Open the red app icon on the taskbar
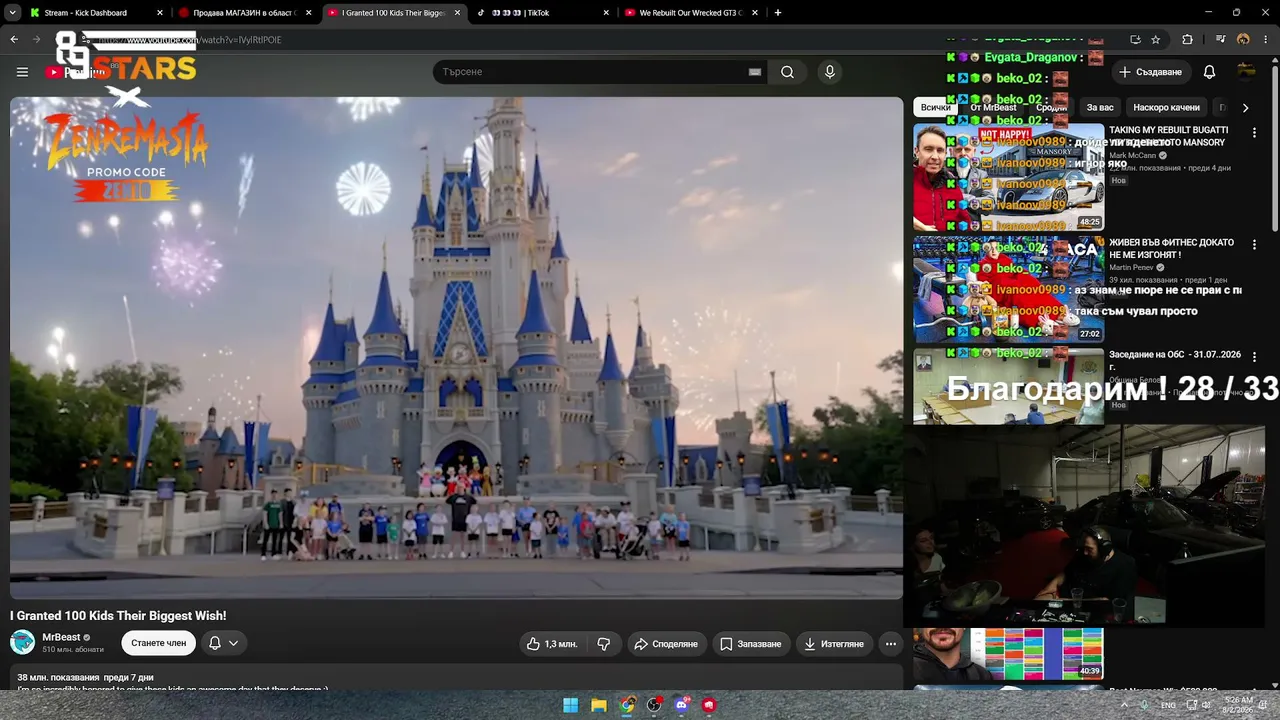Viewport: 1280px width, 720px height. click(709, 705)
